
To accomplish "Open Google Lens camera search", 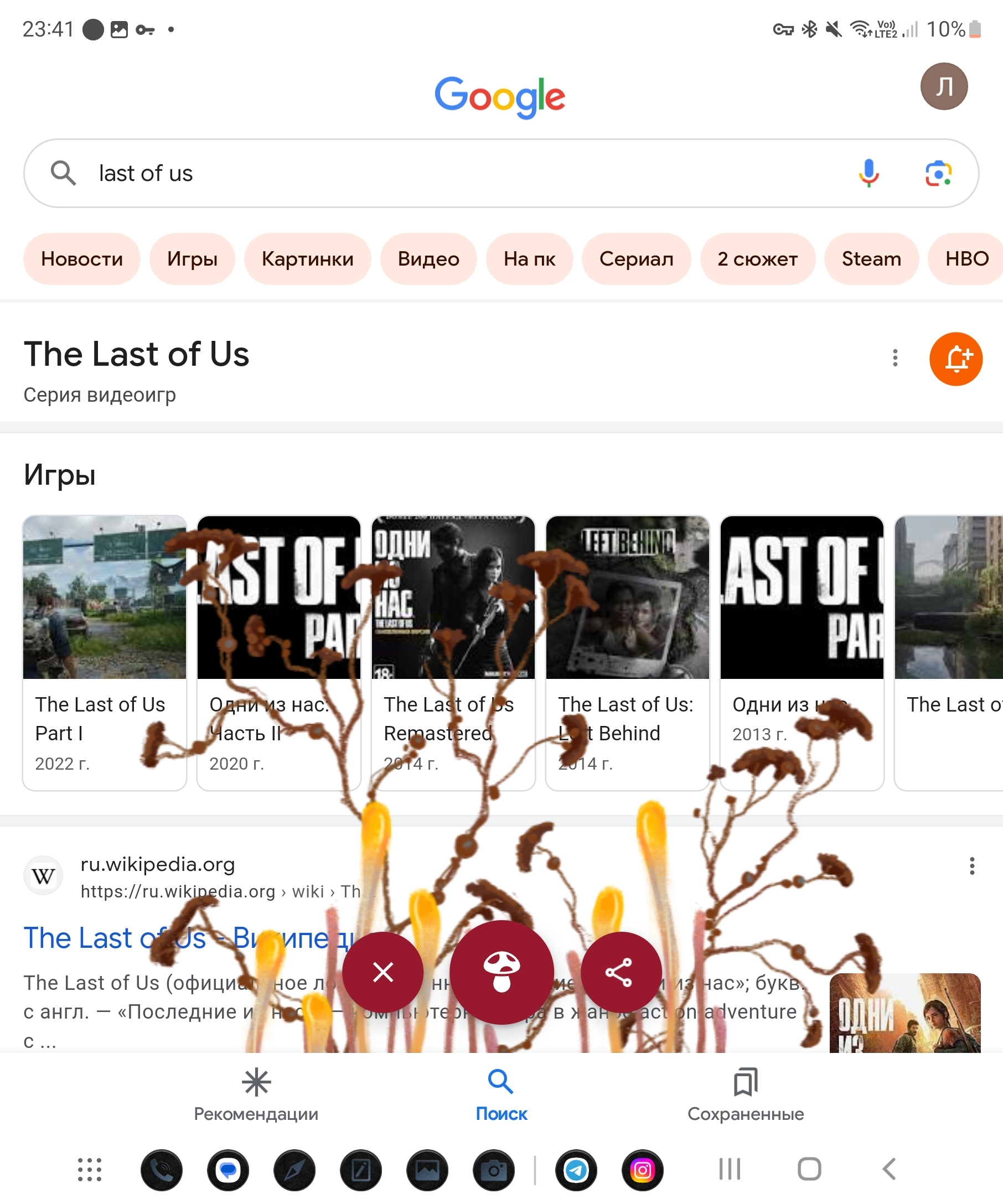I will [938, 173].
